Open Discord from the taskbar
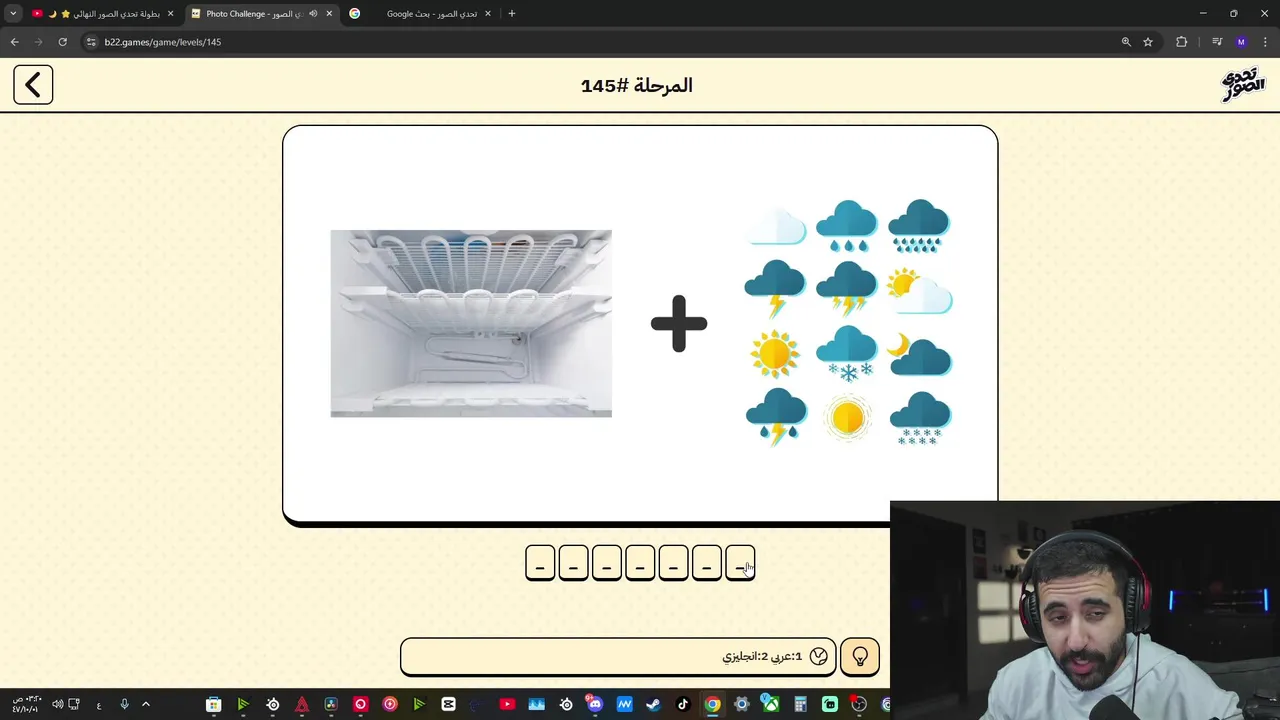This screenshot has width=1280, height=720. [595, 705]
